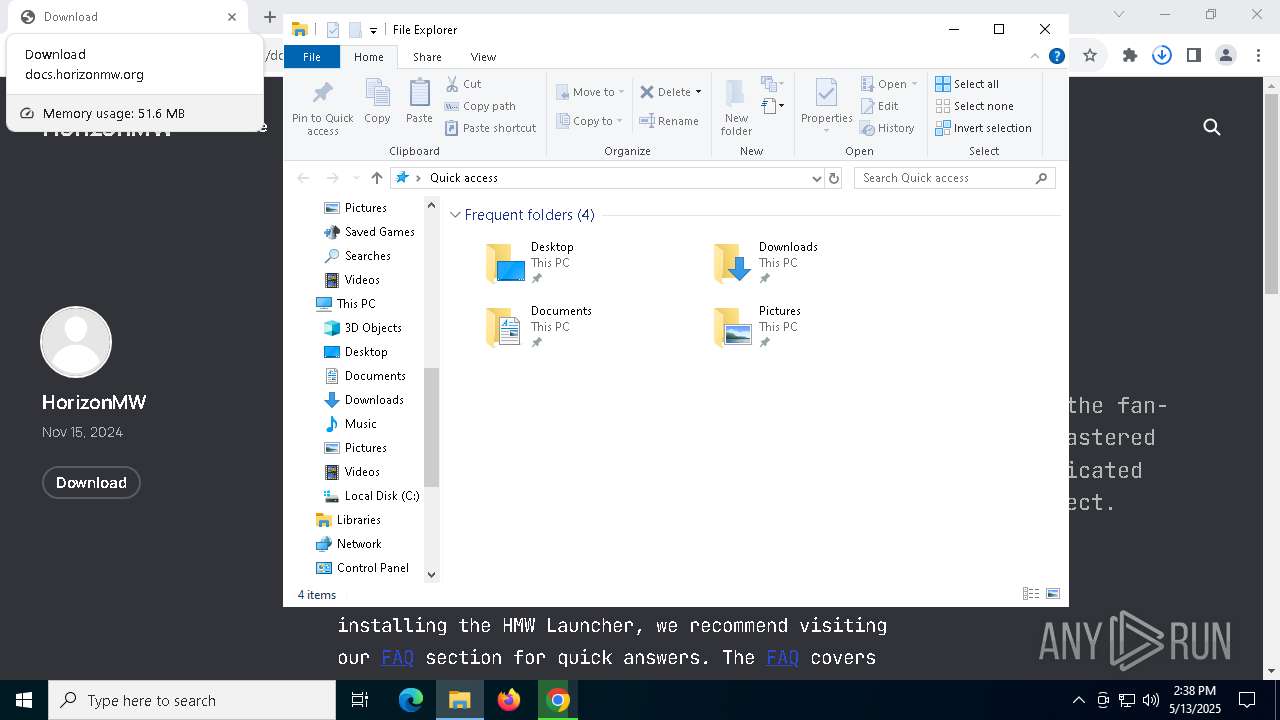Open the Windows Start menu
Image resolution: width=1280 pixels, height=720 pixels.
point(24,700)
